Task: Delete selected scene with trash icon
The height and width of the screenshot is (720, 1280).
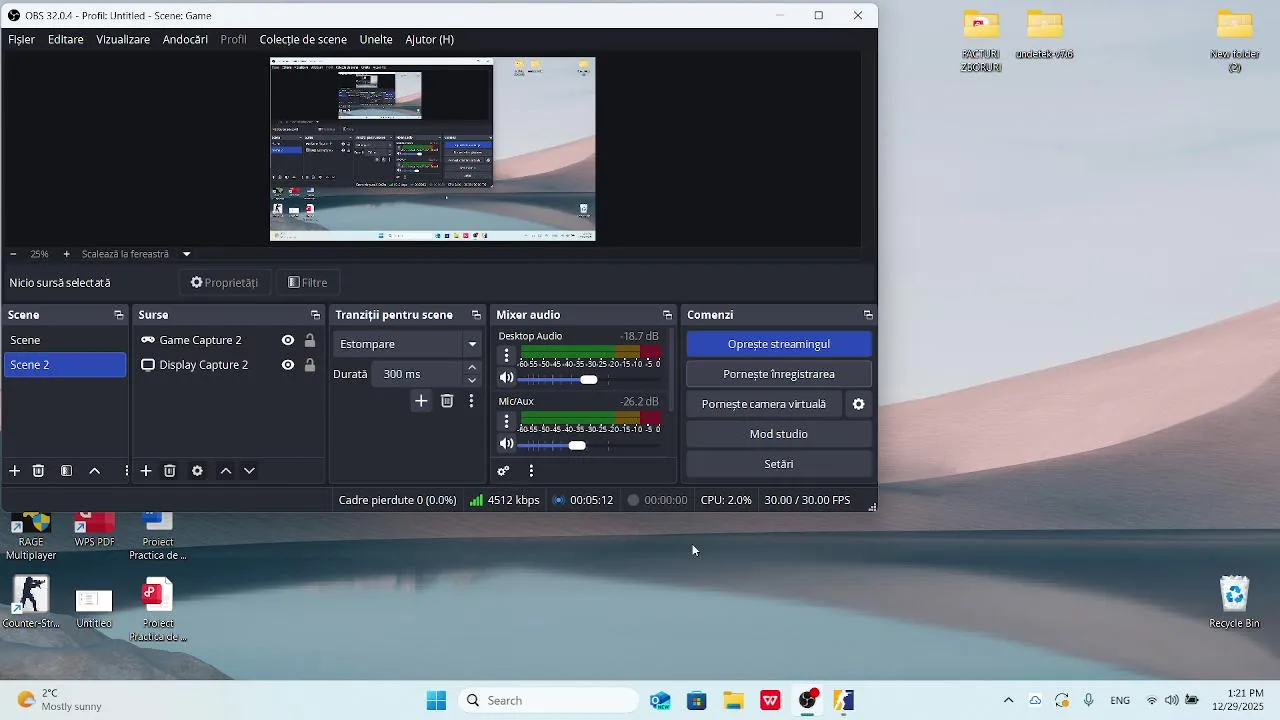Action: point(38,471)
